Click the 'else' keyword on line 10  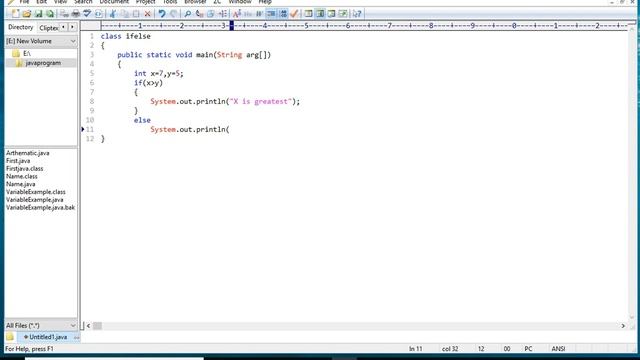click(x=142, y=120)
